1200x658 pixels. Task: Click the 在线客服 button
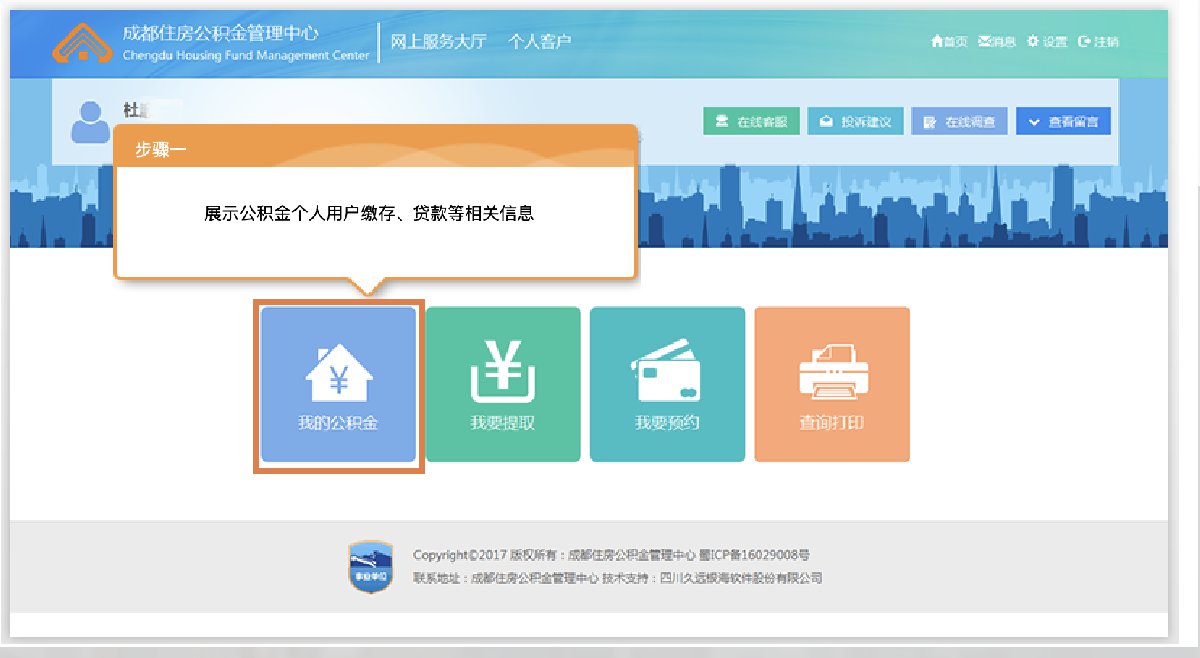click(751, 122)
